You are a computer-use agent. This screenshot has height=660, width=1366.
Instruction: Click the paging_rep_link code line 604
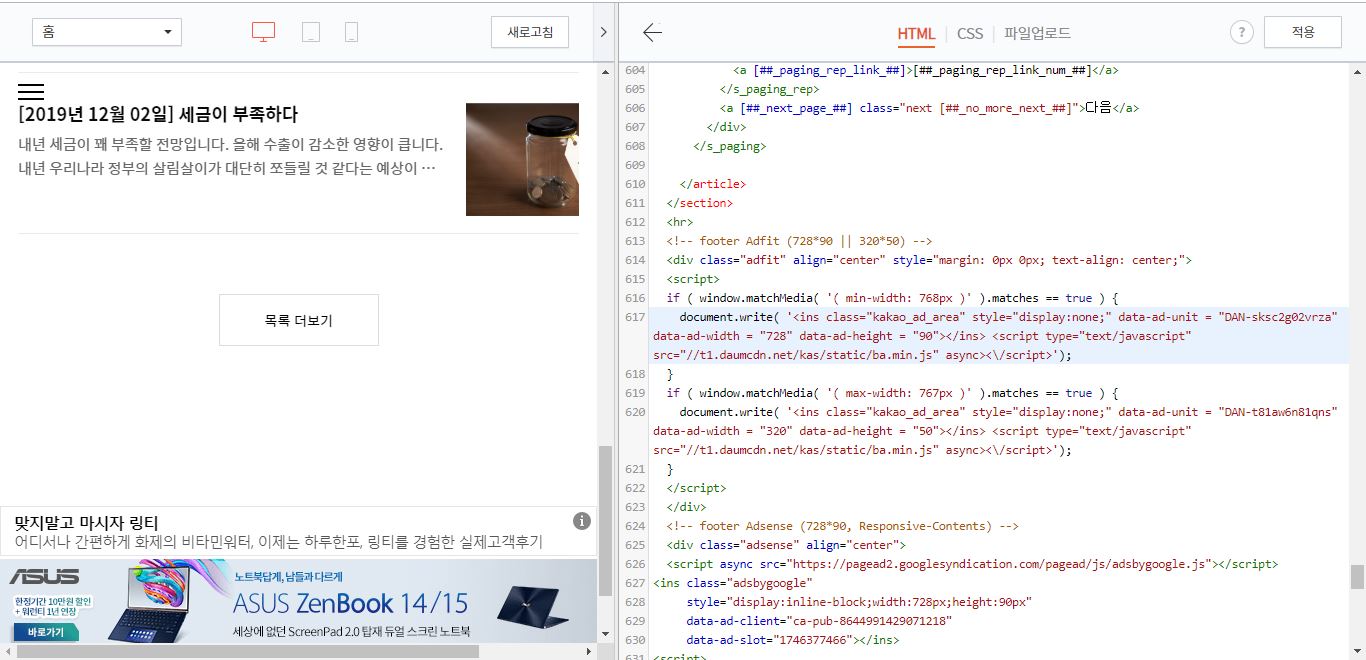point(926,70)
